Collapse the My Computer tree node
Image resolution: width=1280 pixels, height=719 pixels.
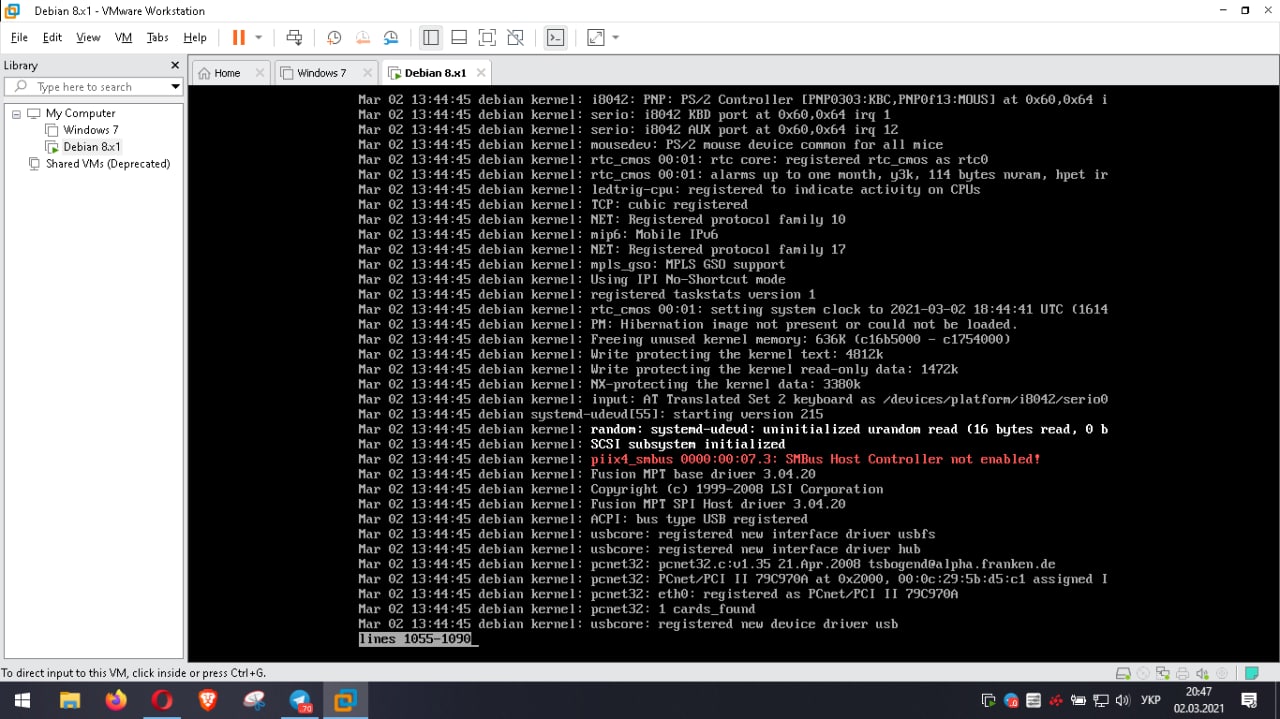point(16,114)
